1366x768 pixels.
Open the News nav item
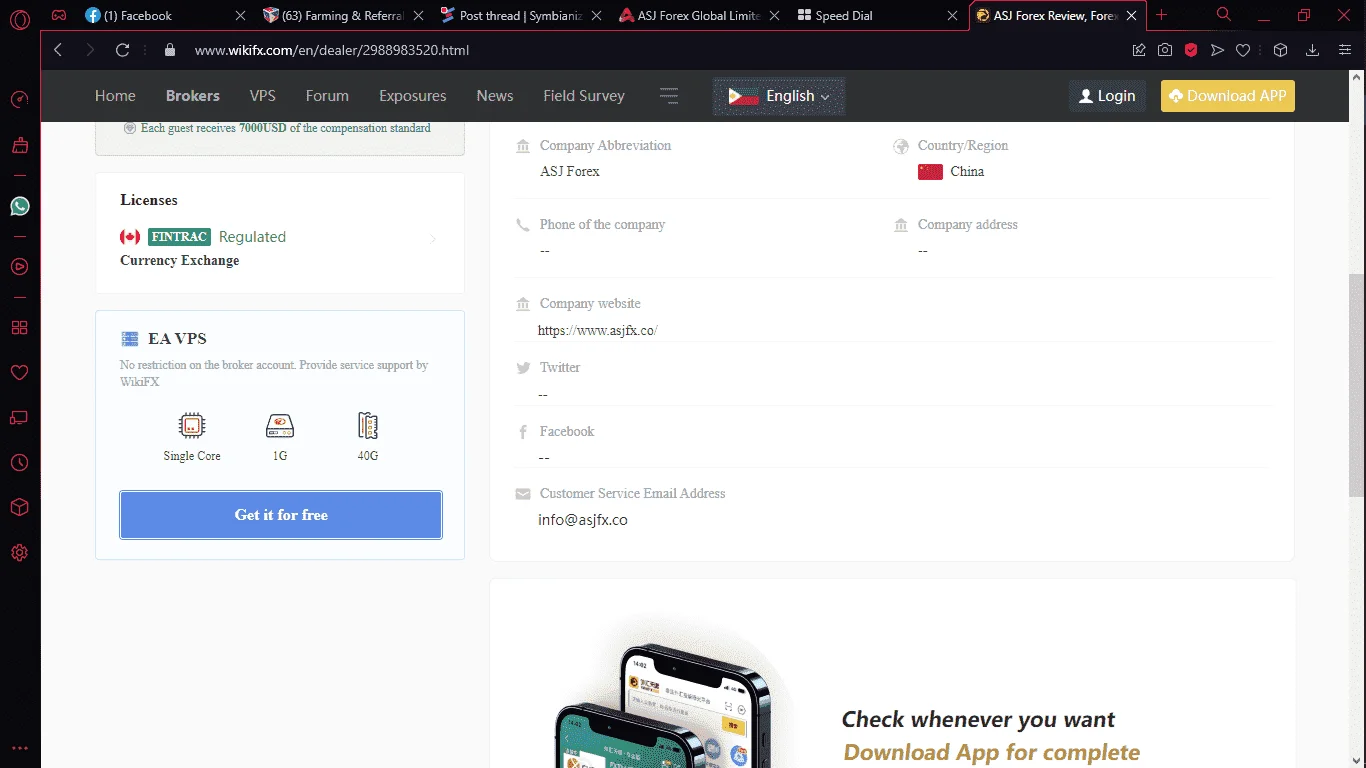coord(495,96)
